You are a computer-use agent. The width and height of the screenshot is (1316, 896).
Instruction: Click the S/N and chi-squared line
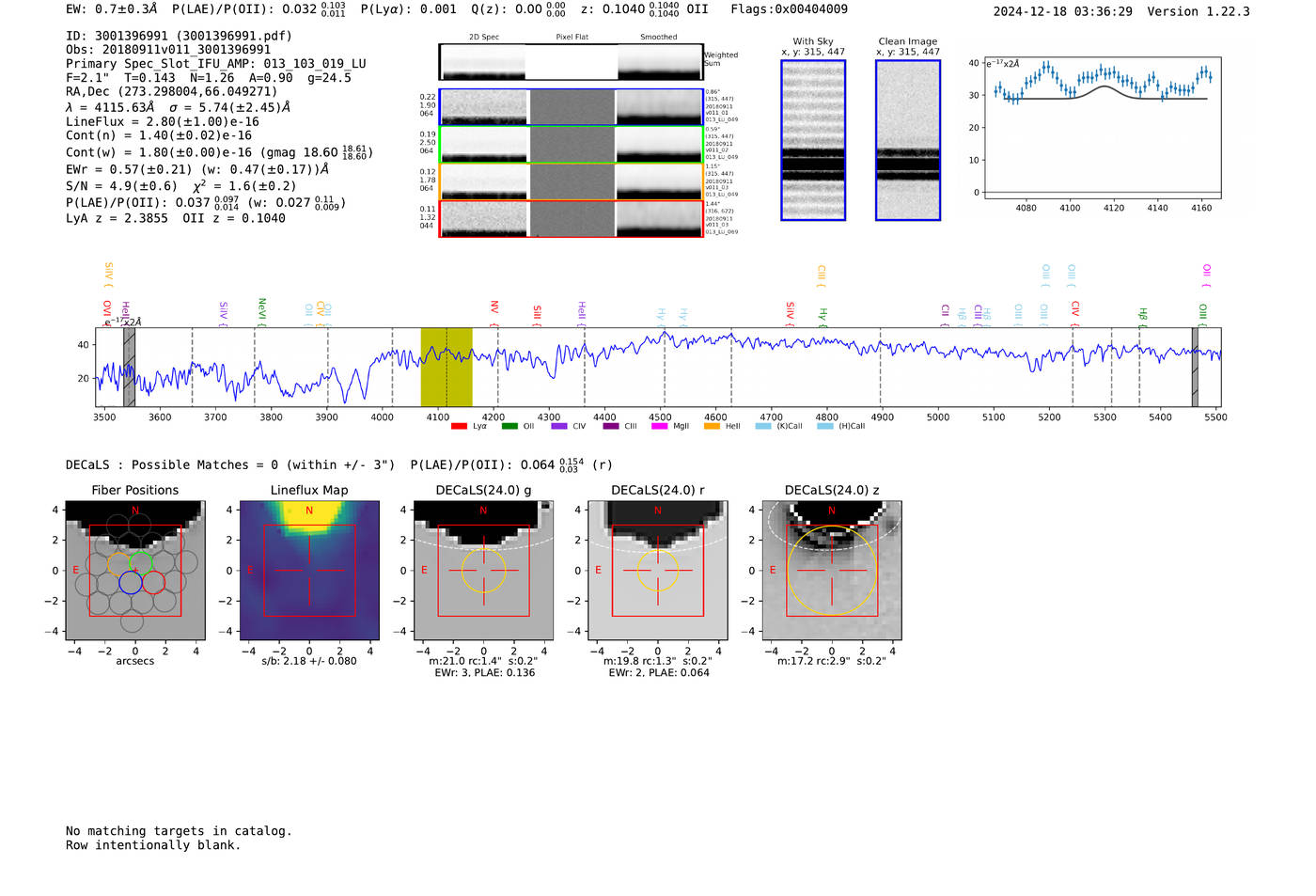tap(181, 185)
